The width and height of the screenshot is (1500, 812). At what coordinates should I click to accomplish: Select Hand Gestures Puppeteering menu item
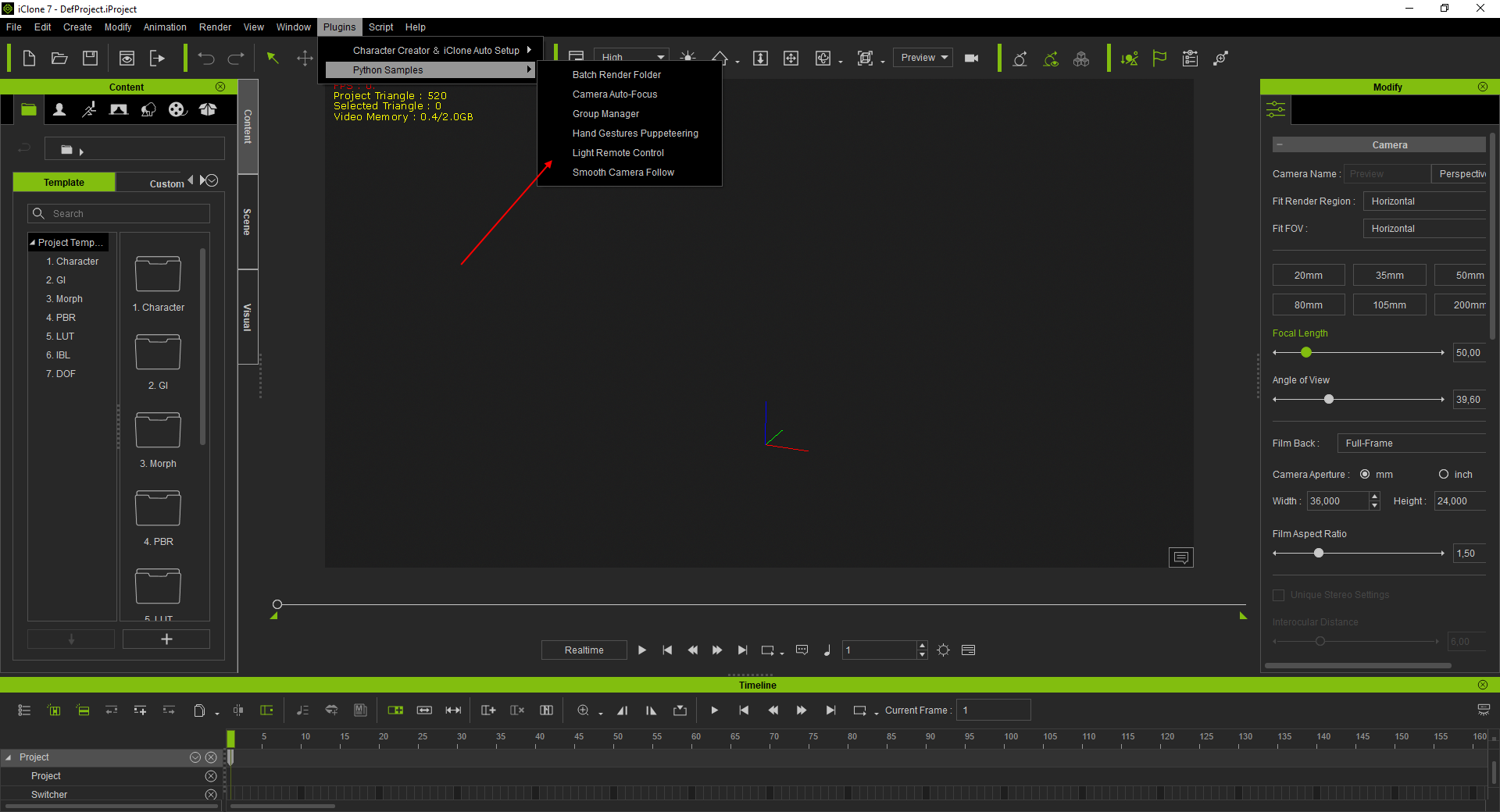635,133
